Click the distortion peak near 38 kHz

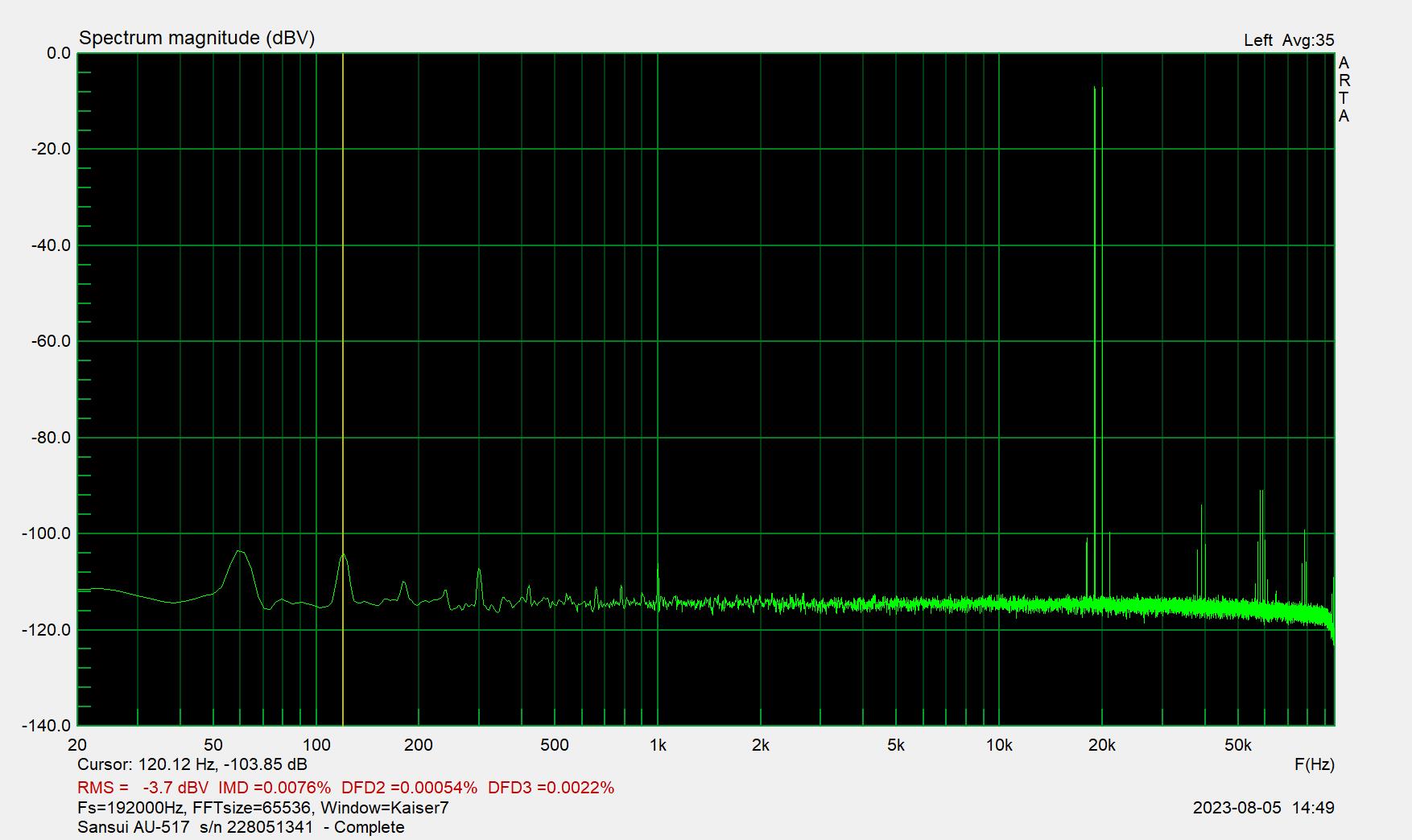(1201, 551)
